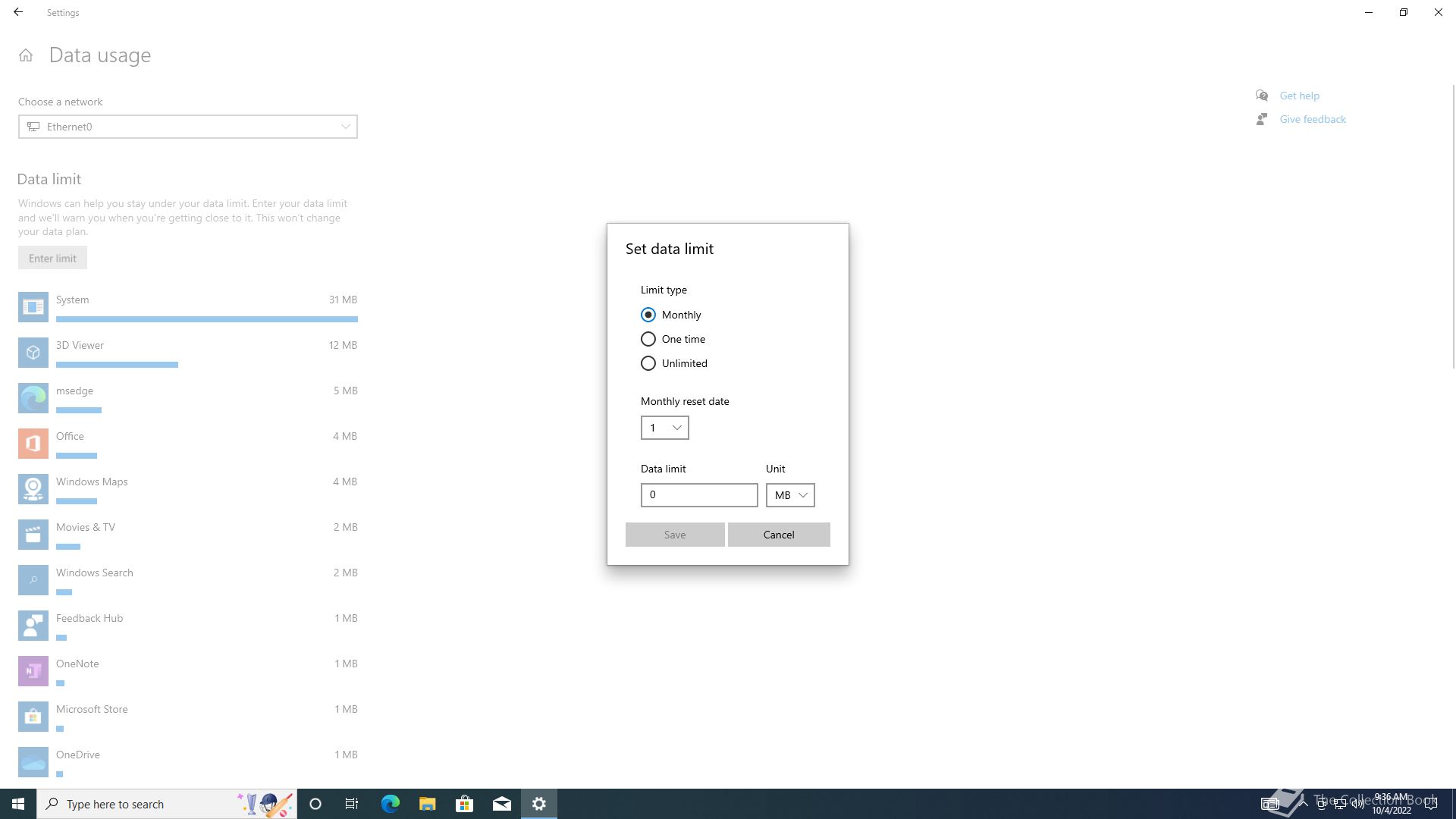Click the Data limit input field
Screen dimensions: 1456x819
coord(698,495)
